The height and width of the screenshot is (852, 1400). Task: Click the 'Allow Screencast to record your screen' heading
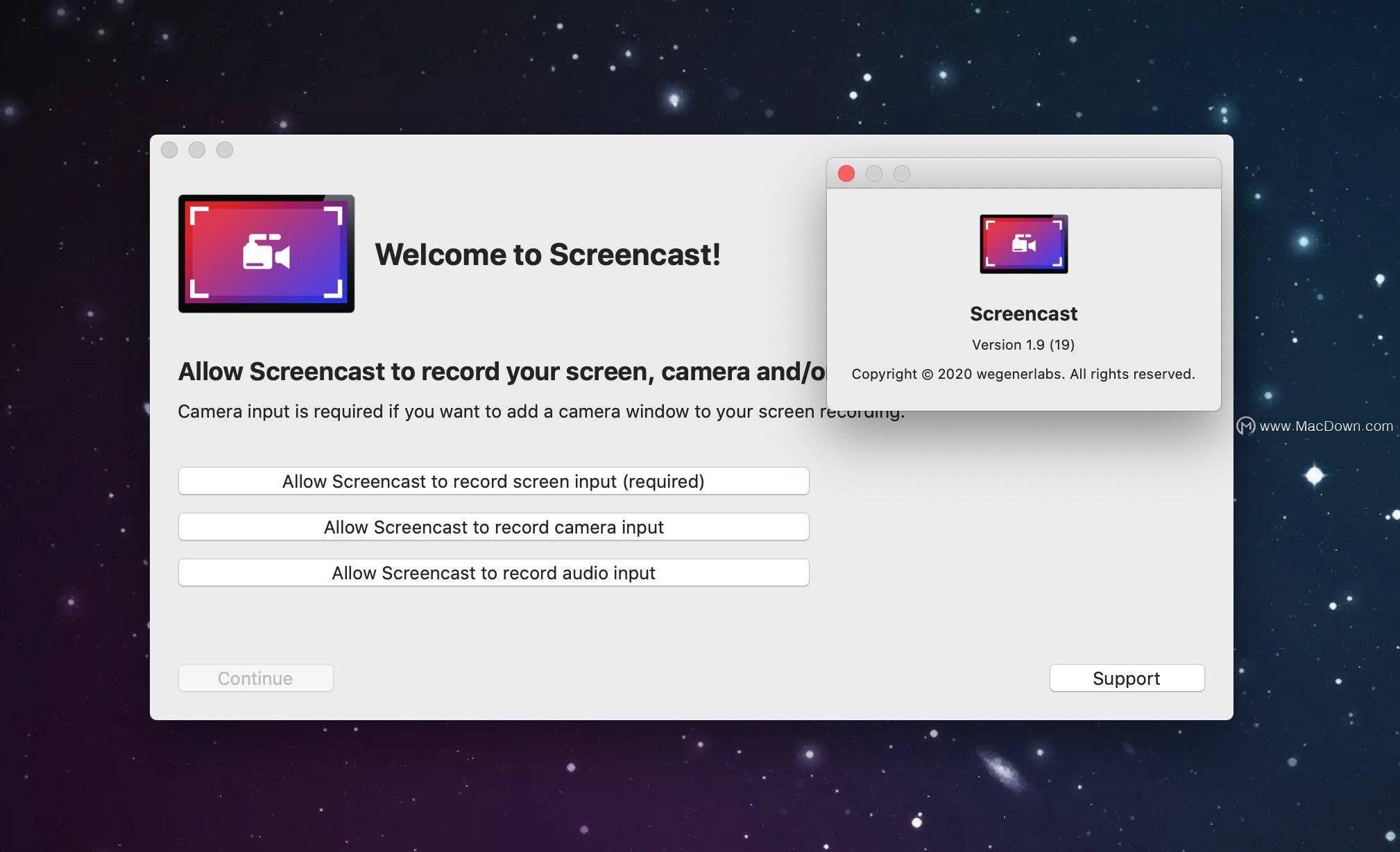click(x=502, y=372)
